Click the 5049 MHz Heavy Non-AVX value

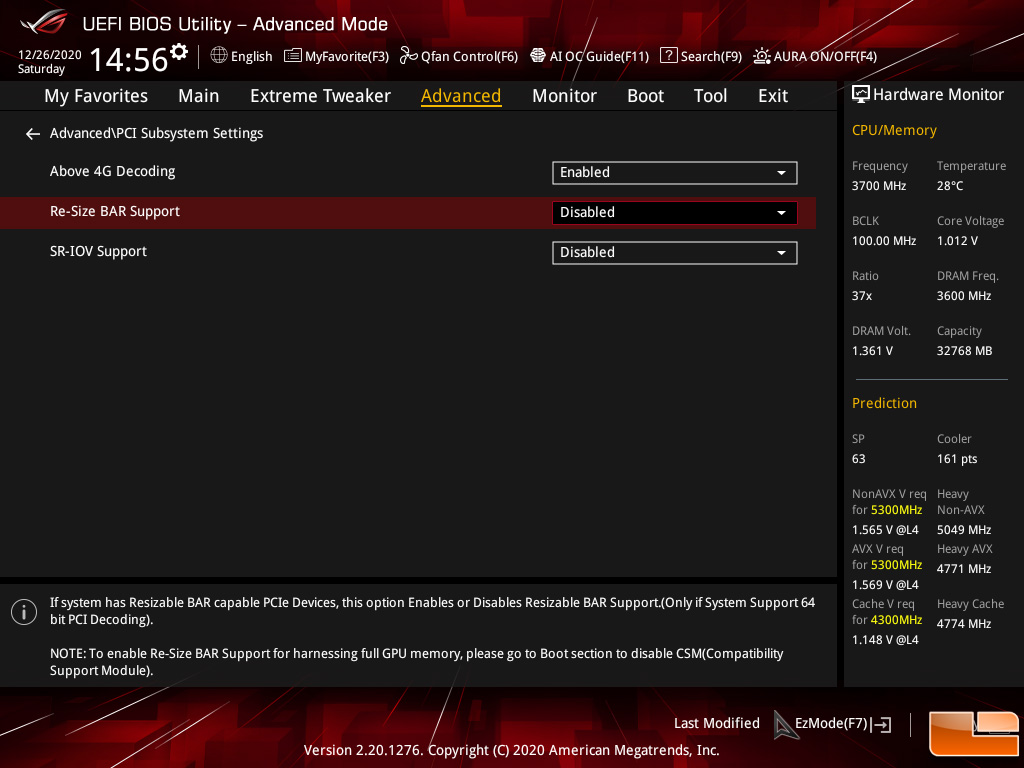point(964,530)
